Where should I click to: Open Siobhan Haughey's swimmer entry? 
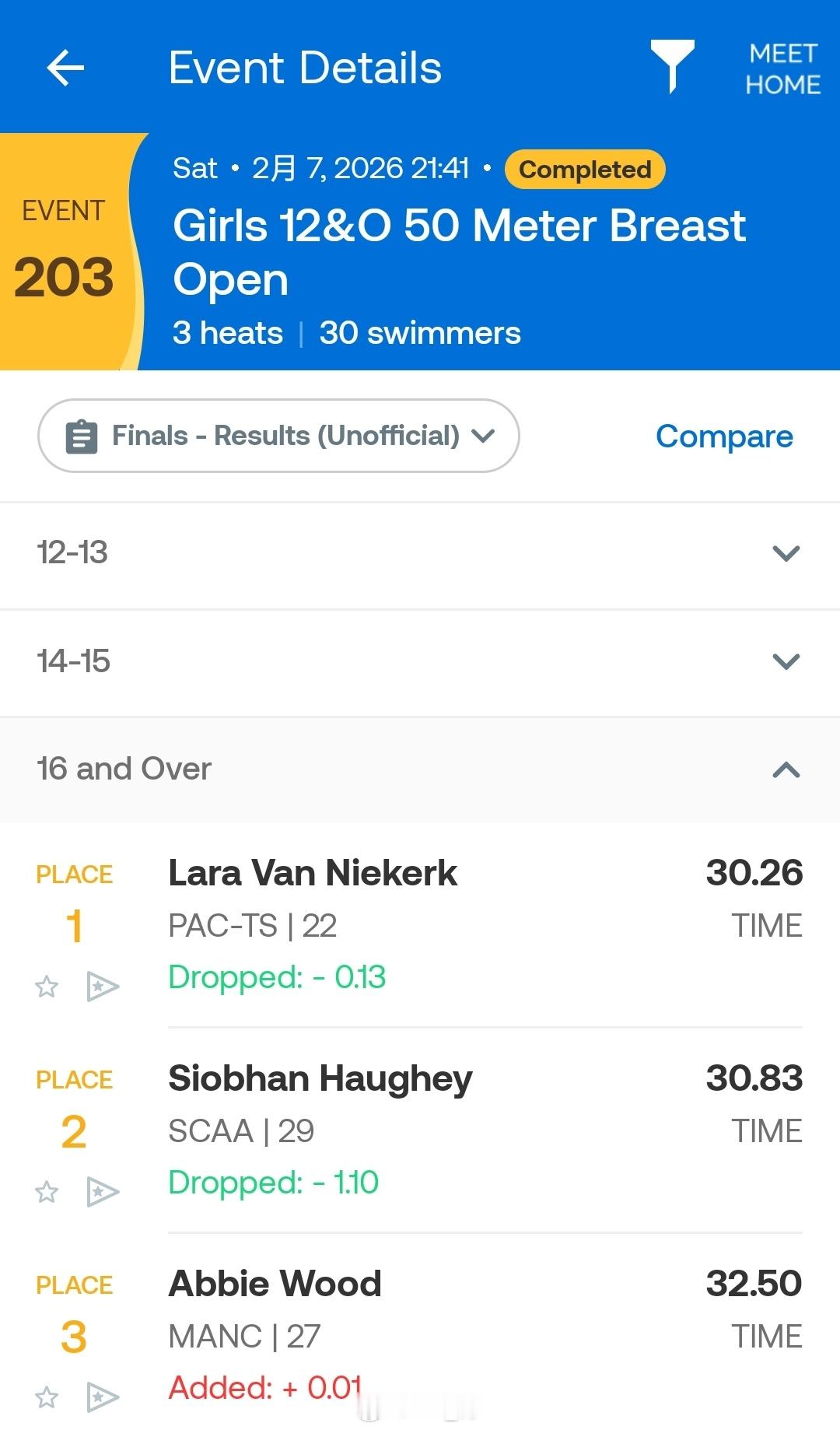[x=320, y=1078]
